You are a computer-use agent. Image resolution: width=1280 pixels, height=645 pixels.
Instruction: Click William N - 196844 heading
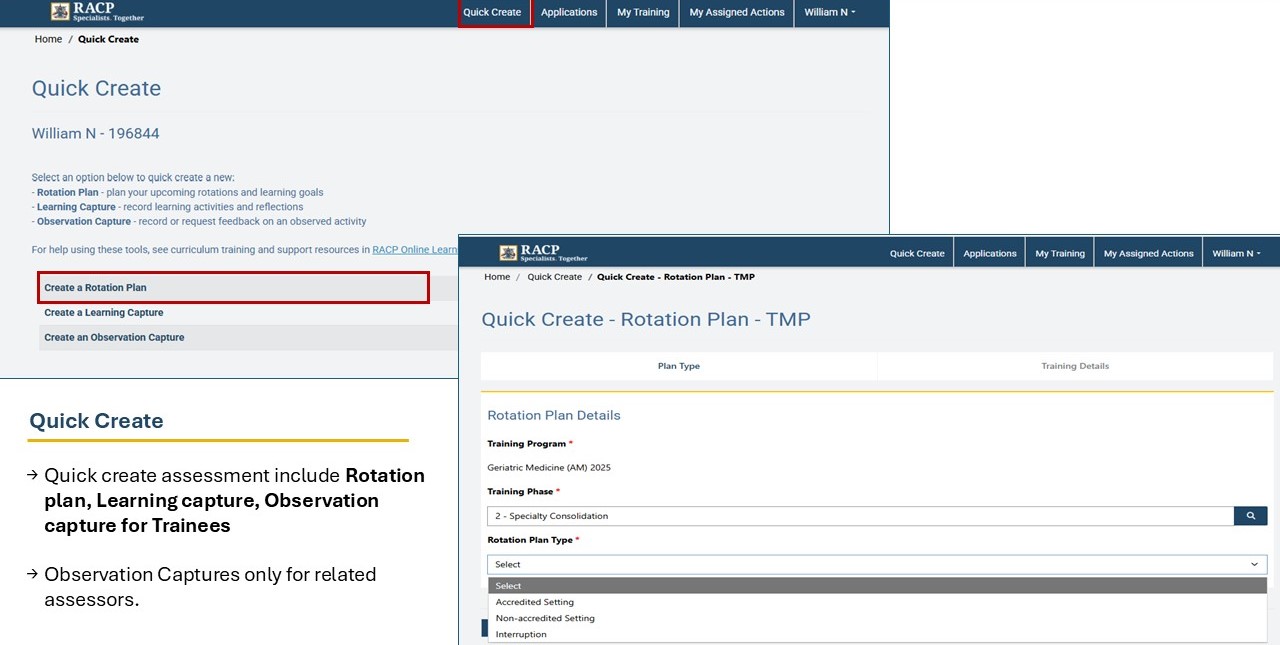tap(96, 133)
